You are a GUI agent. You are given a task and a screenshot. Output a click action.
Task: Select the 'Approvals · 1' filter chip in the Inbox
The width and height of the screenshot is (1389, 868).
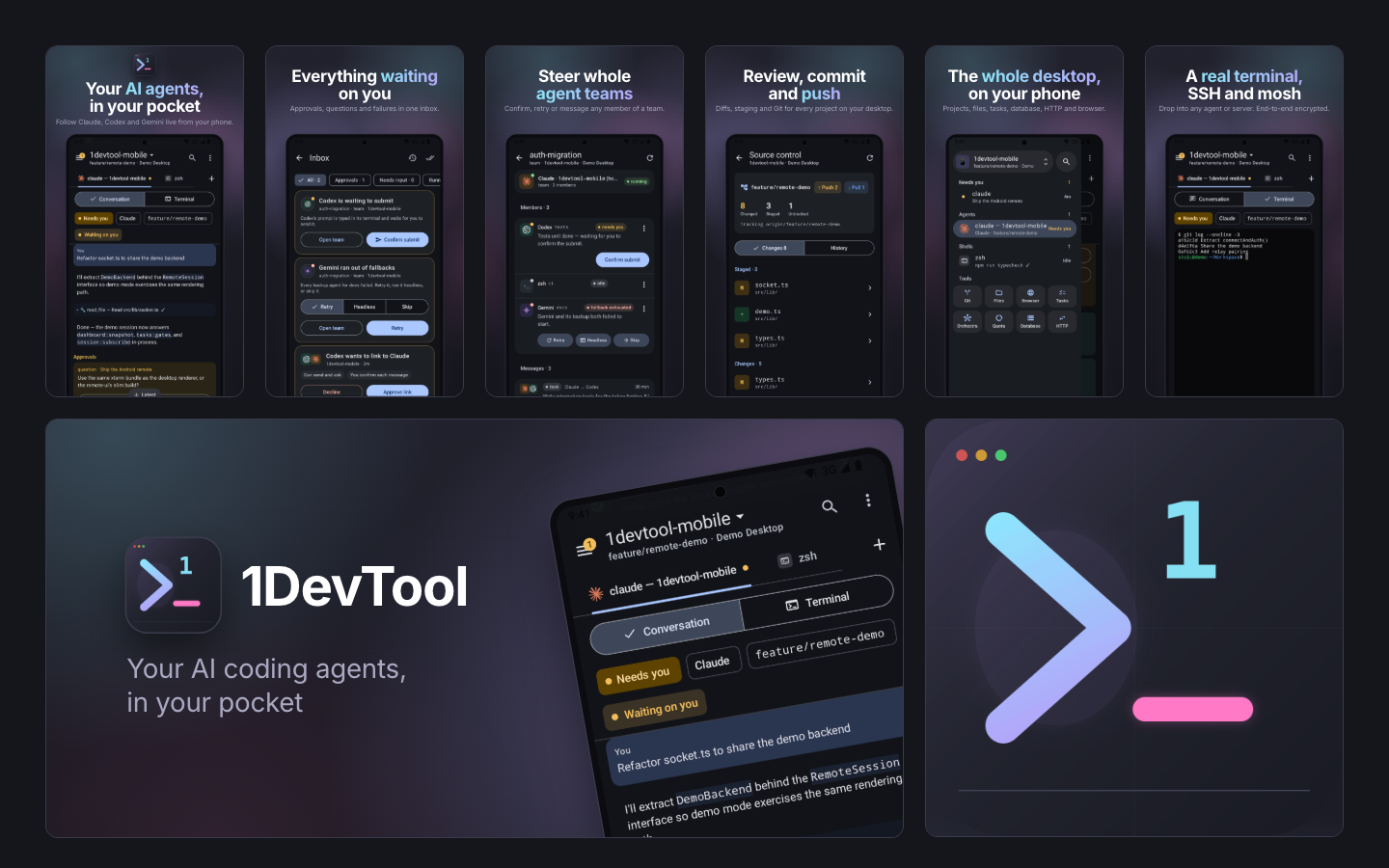pyautogui.click(x=350, y=180)
